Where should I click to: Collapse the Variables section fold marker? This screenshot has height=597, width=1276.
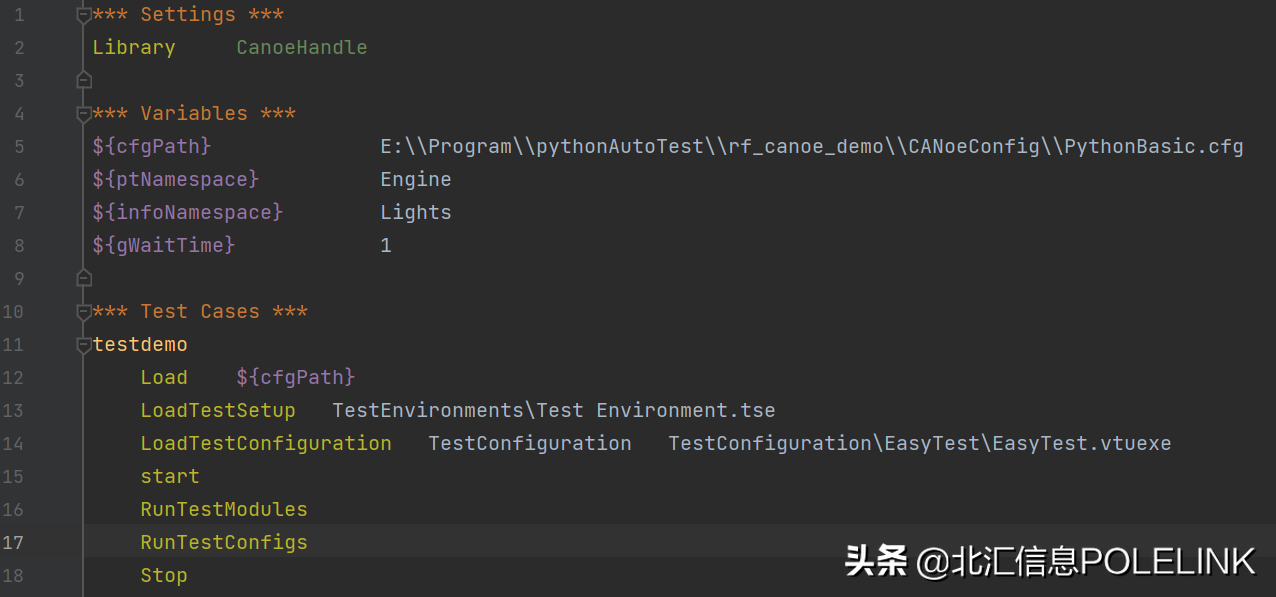point(84,114)
